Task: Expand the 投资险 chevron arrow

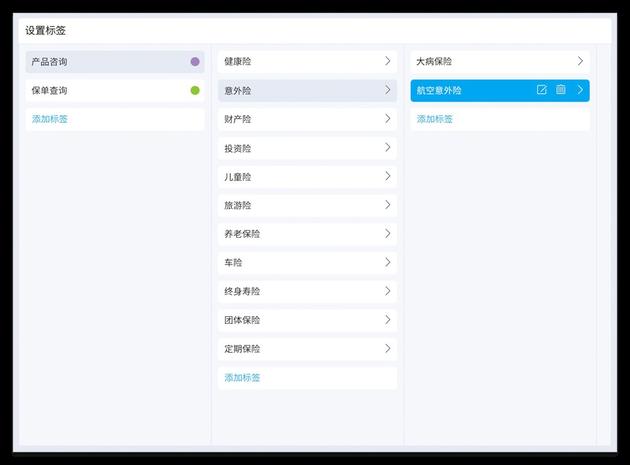Action: 388,147
